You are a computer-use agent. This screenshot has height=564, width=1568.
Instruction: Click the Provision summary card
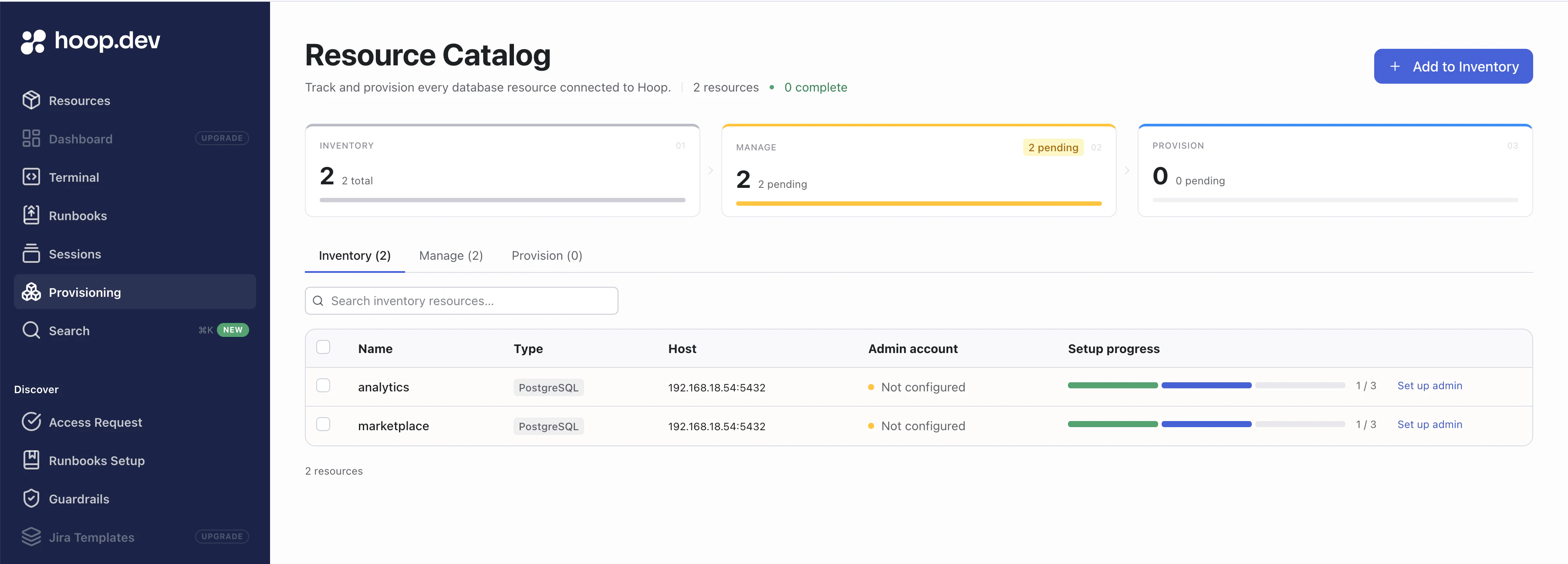[1335, 170]
